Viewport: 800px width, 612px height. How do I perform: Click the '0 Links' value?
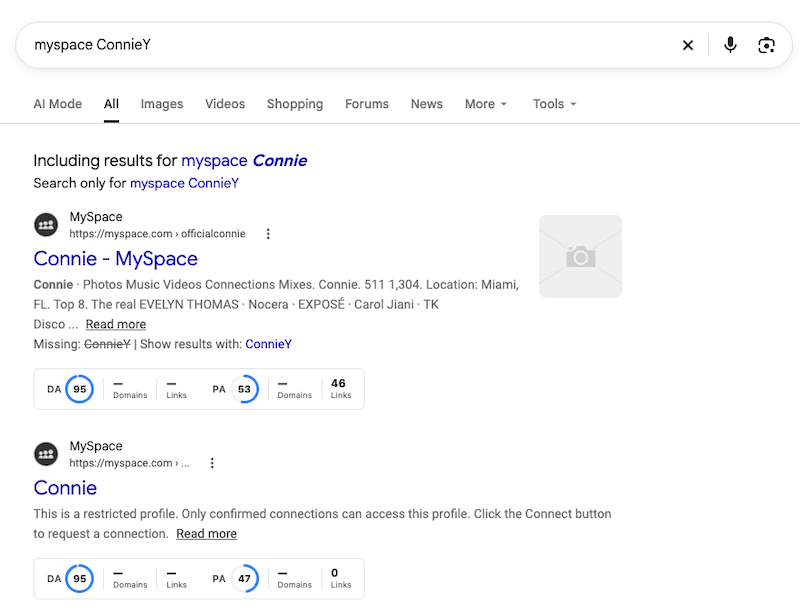[x=340, y=578]
